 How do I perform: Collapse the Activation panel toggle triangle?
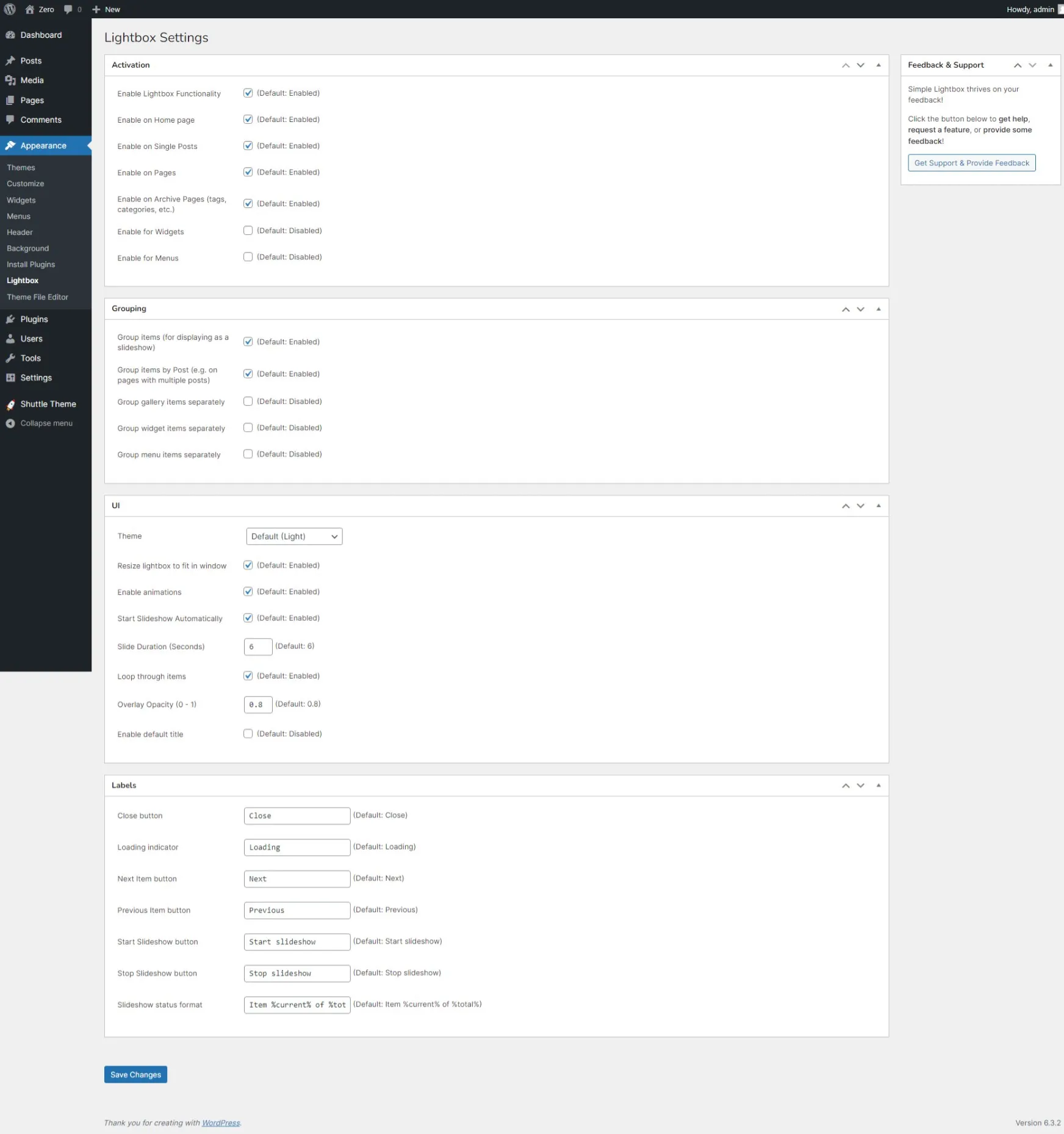[879, 65]
